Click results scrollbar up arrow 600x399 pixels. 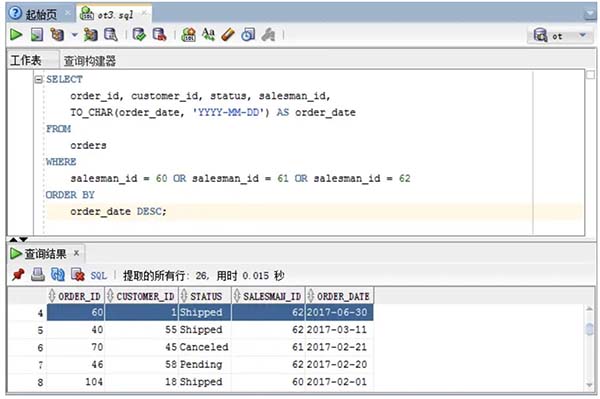click(590, 308)
